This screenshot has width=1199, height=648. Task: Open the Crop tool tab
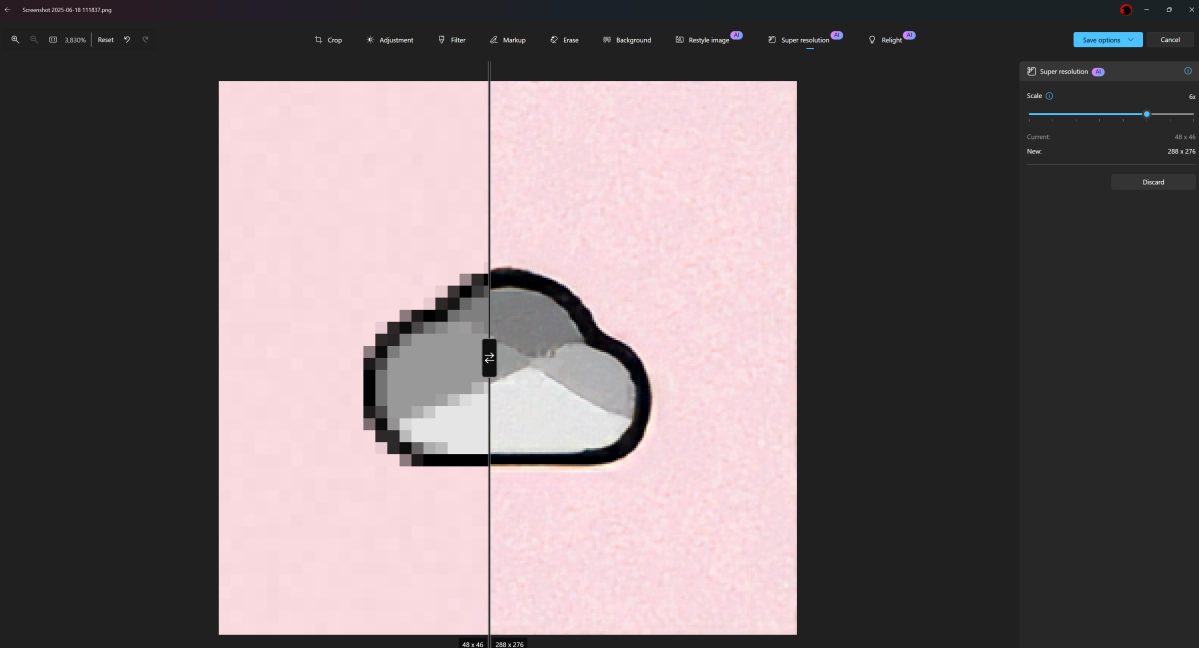pyautogui.click(x=328, y=40)
